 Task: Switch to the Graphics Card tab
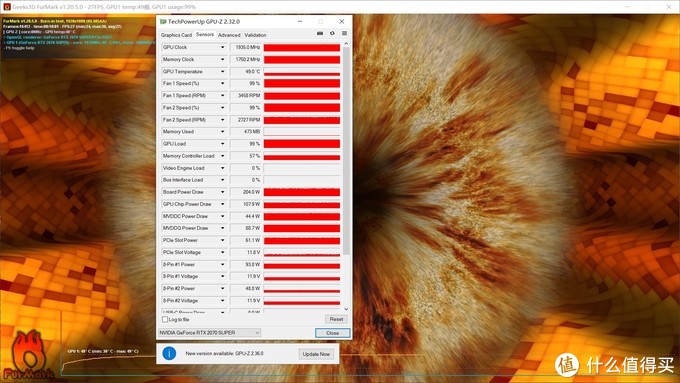tap(176, 35)
